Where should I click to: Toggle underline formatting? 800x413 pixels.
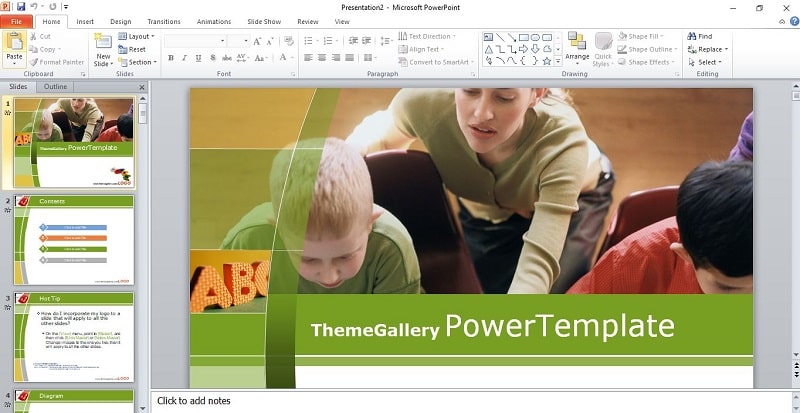tap(198, 58)
